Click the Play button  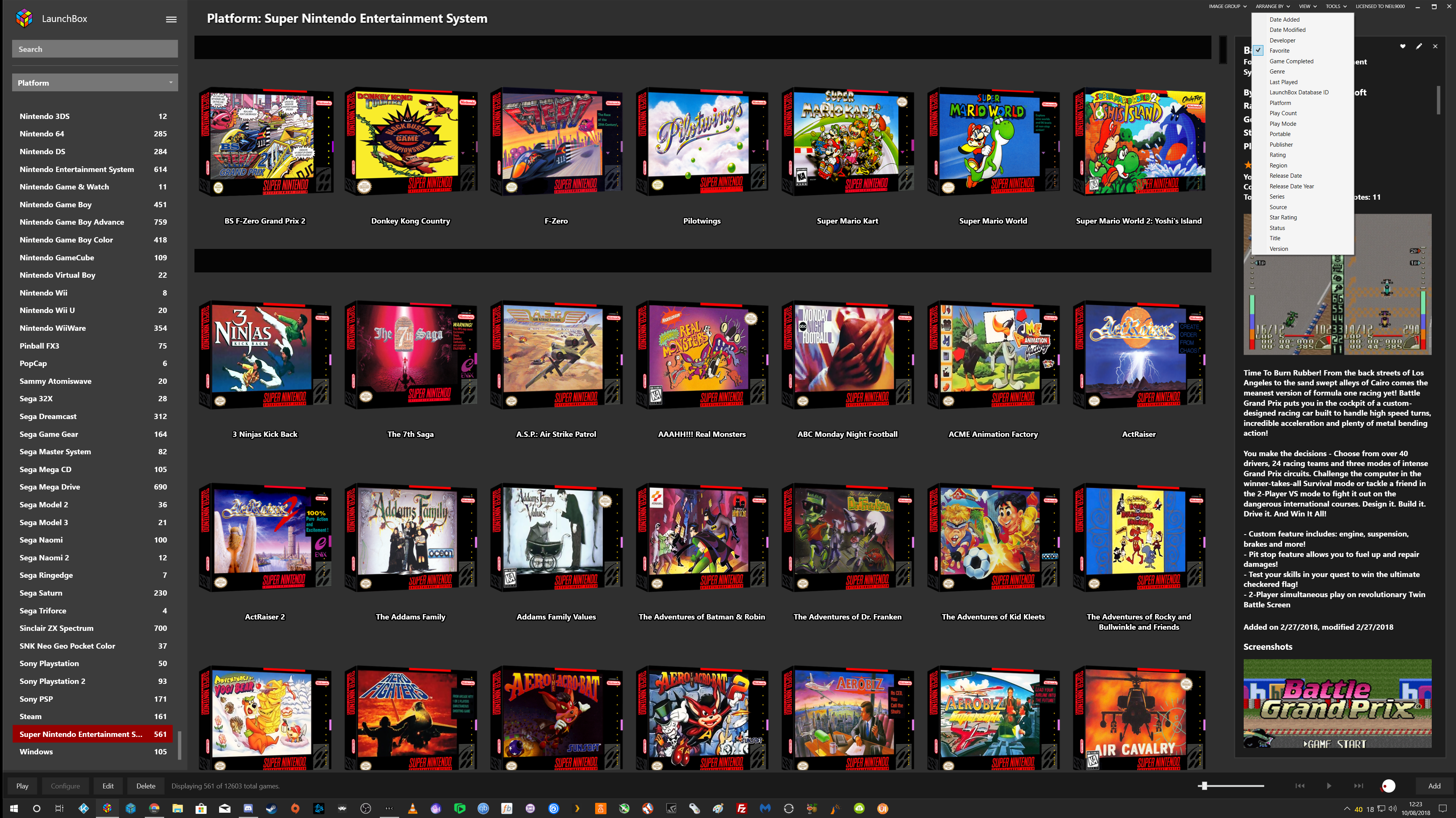point(22,785)
